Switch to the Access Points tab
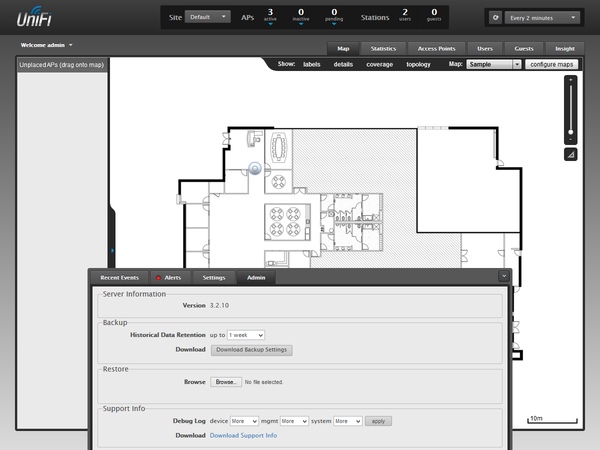The width and height of the screenshot is (600, 450). pyautogui.click(x=436, y=49)
